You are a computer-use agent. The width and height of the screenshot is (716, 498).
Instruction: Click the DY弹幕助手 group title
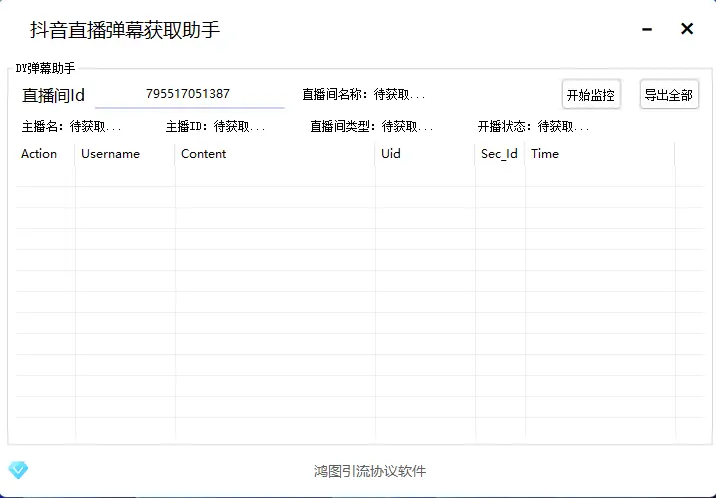point(45,68)
